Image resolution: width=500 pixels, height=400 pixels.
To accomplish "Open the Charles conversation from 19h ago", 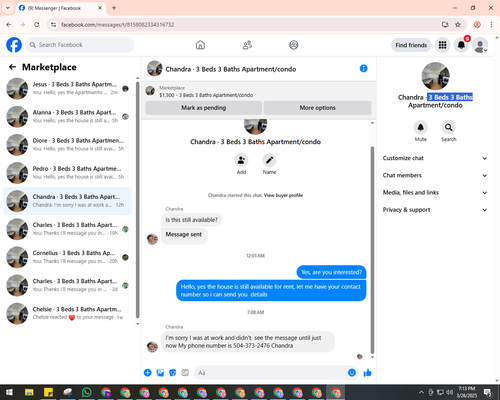I will 67,229.
